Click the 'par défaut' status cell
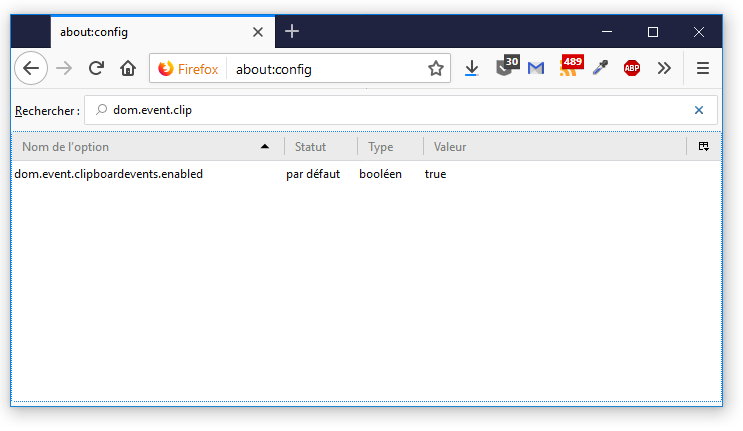The image size is (743, 431). click(313, 174)
